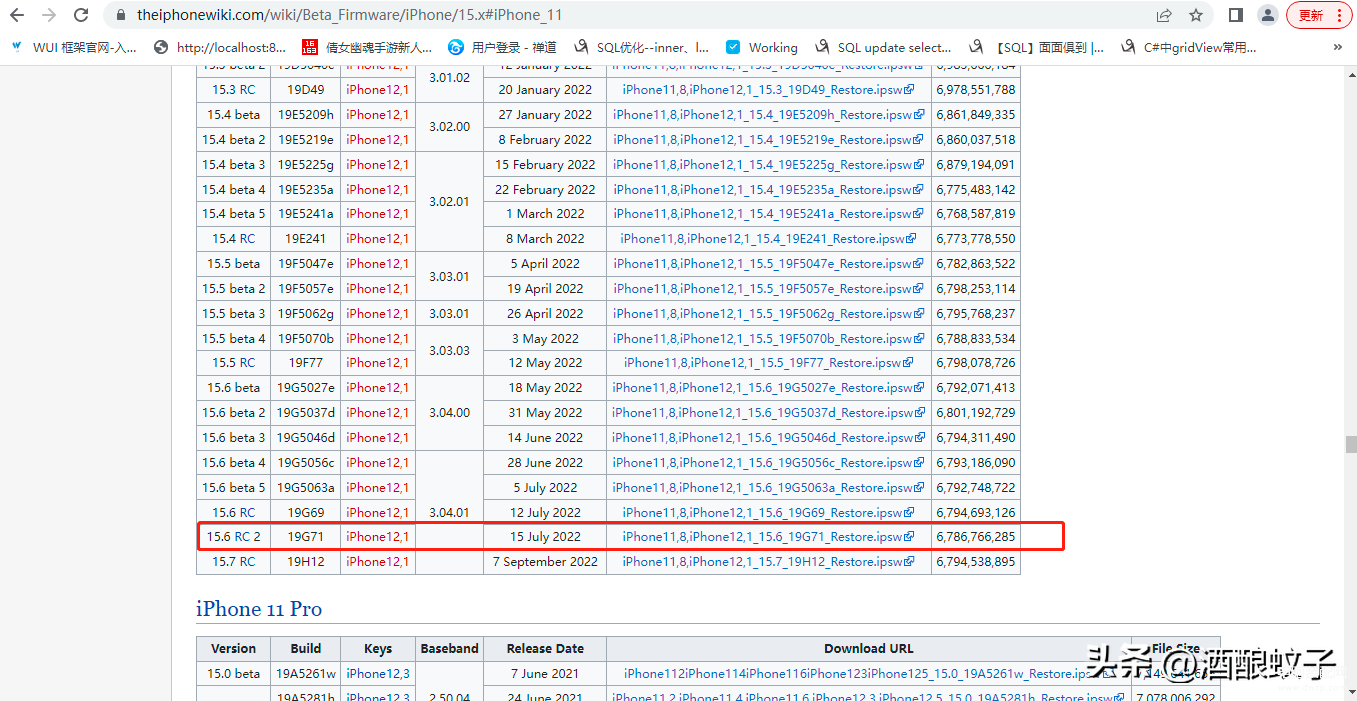Select the baseband value "3.04.00"
This screenshot has height=701, width=1357.
click(x=449, y=412)
